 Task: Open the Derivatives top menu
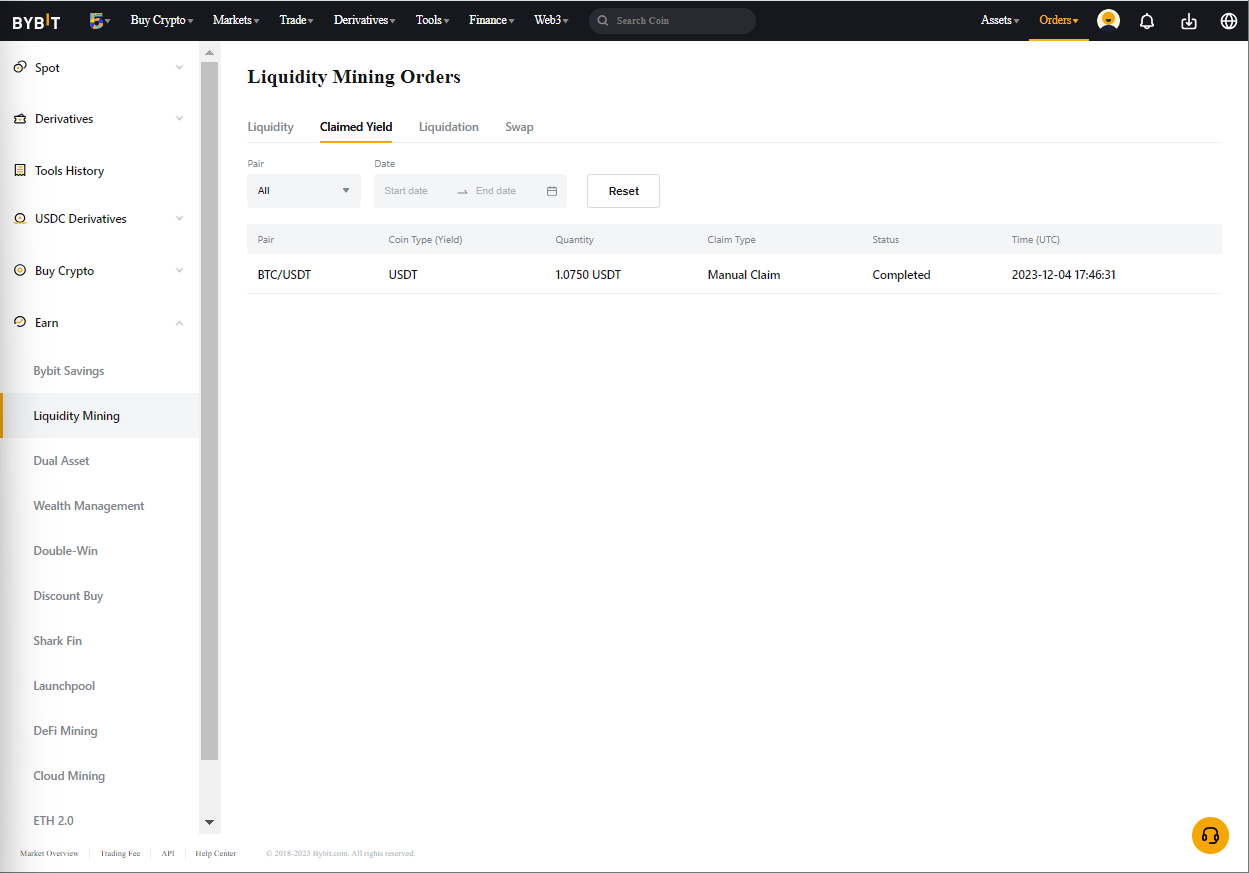click(364, 20)
